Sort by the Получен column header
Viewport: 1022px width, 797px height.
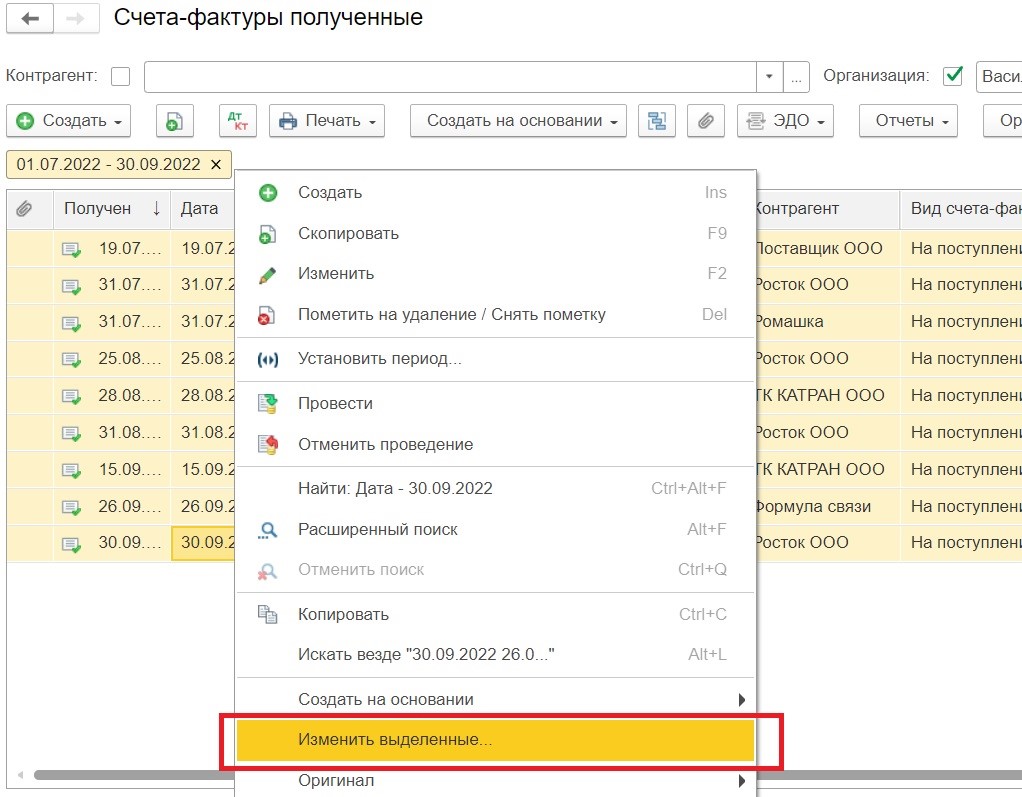tap(111, 209)
